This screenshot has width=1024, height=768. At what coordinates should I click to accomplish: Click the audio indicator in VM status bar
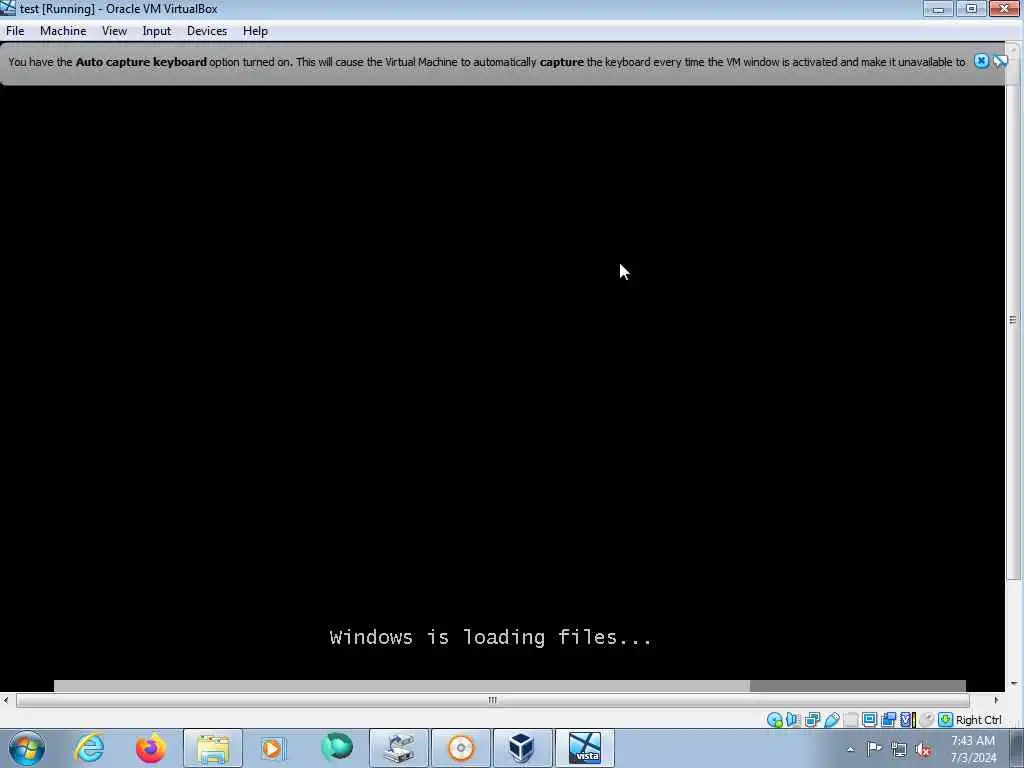click(x=793, y=720)
